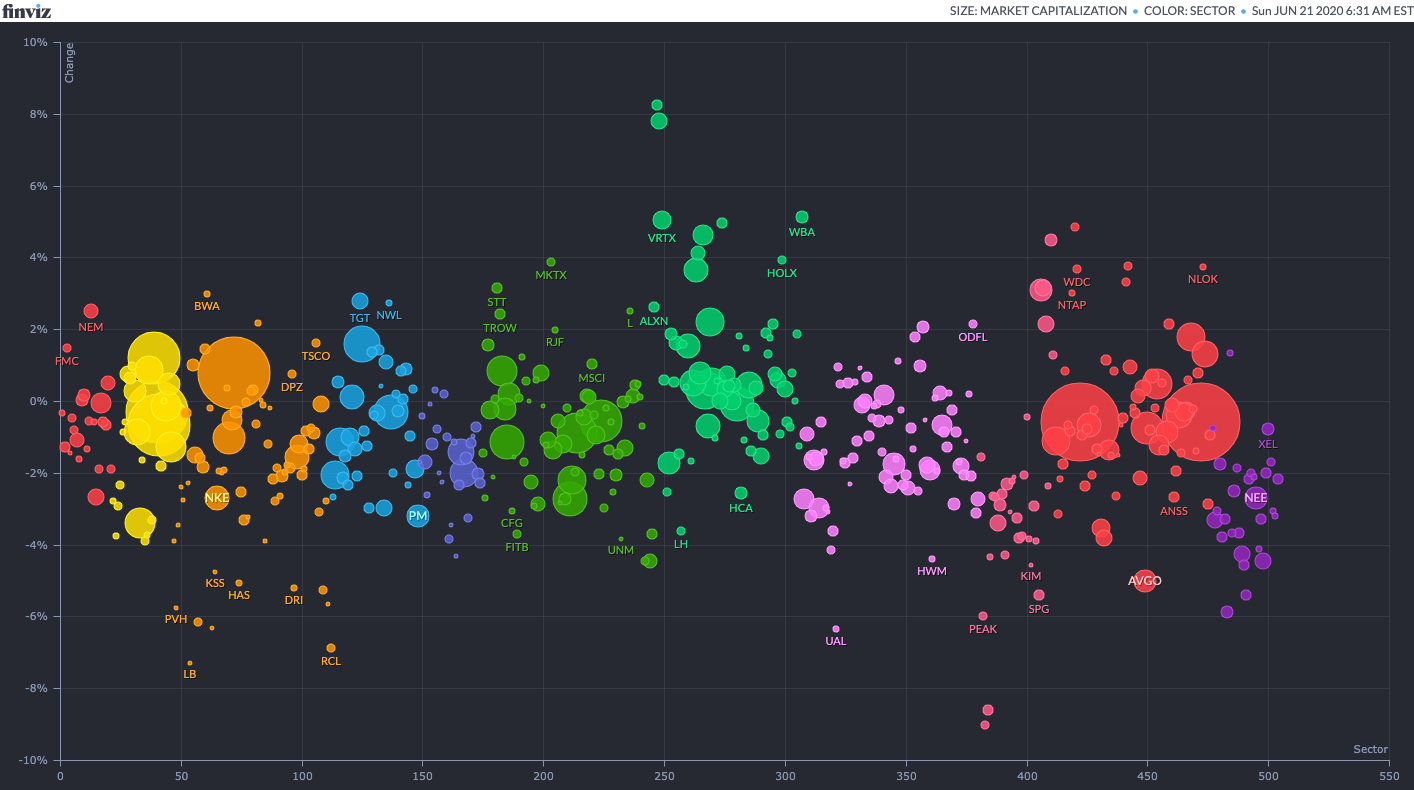Click the TROW ticker label

[x=500, y=328]
